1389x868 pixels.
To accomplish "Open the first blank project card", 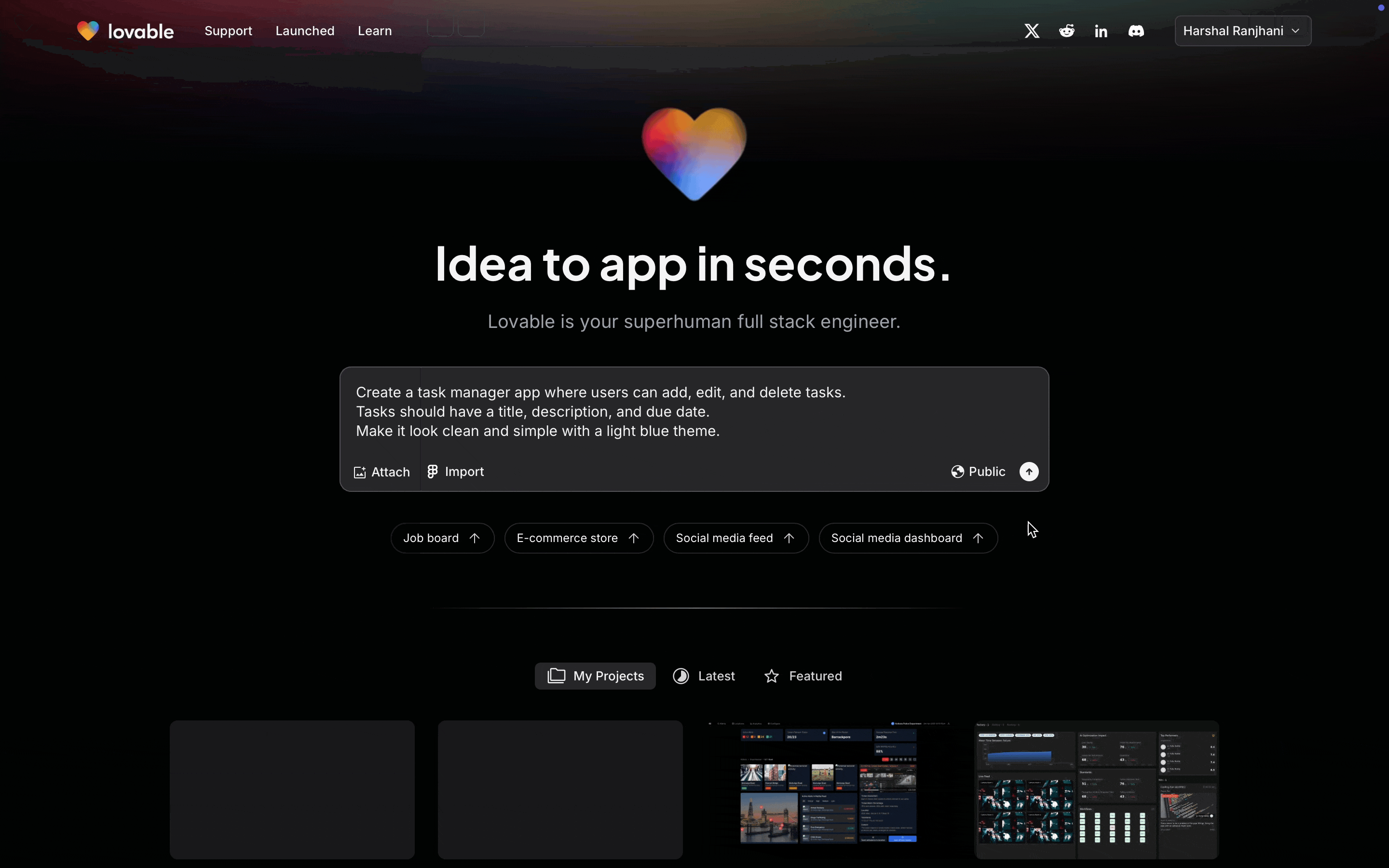I will pos(292,789).
